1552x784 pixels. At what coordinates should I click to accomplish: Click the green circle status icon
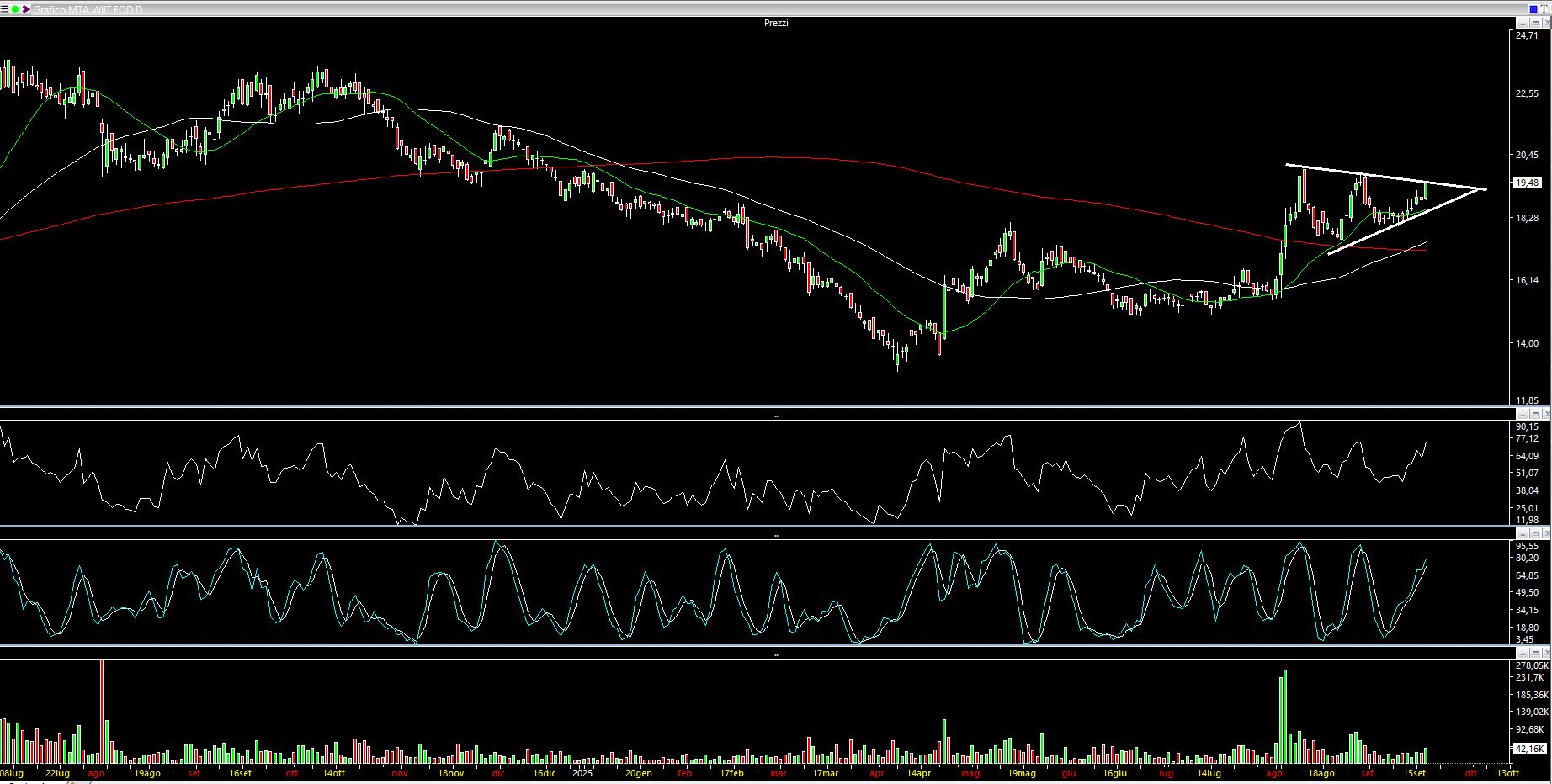point(15,9)
